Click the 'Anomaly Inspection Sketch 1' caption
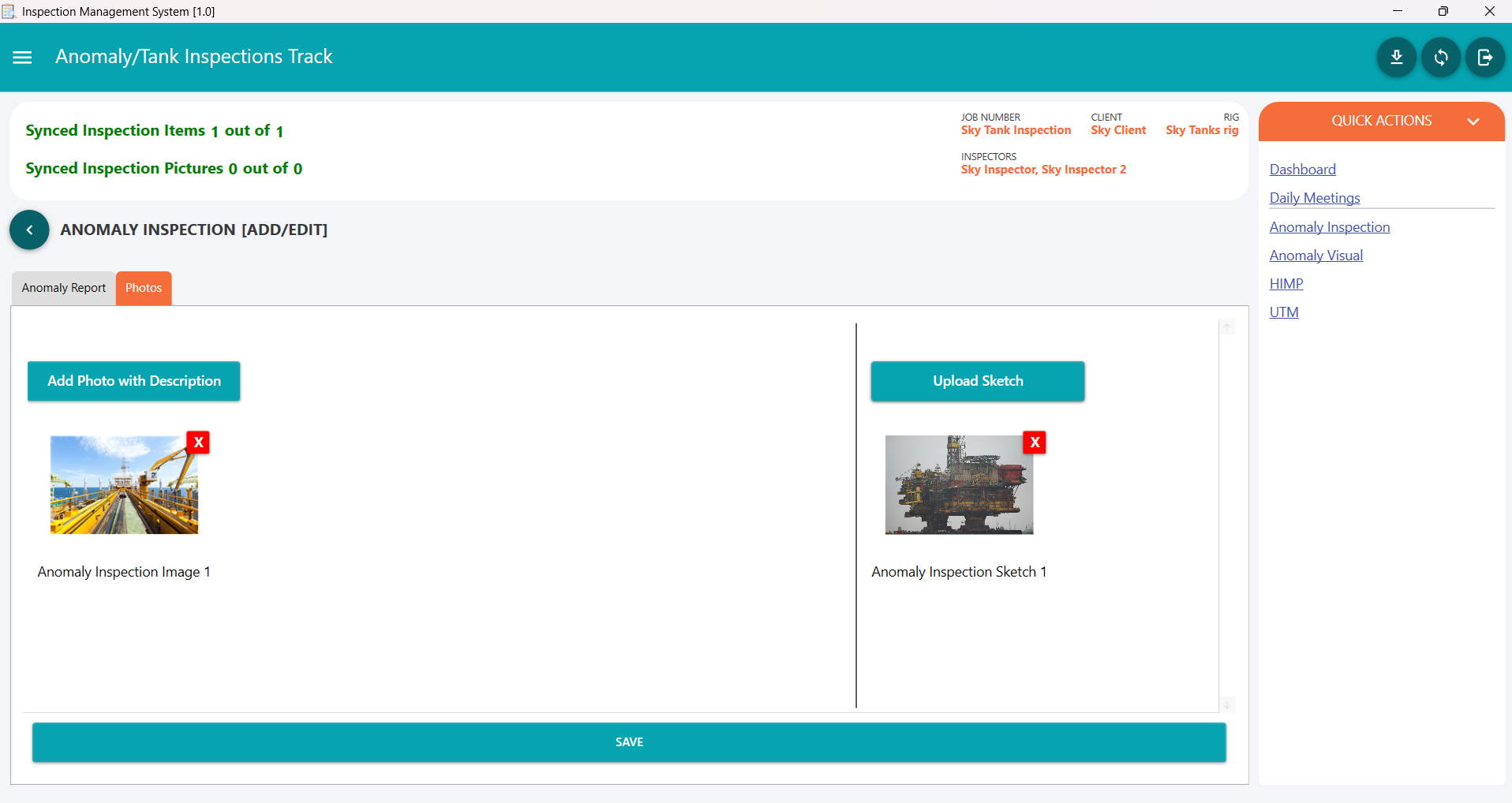The image size is (1512, 803). (959, 572)
